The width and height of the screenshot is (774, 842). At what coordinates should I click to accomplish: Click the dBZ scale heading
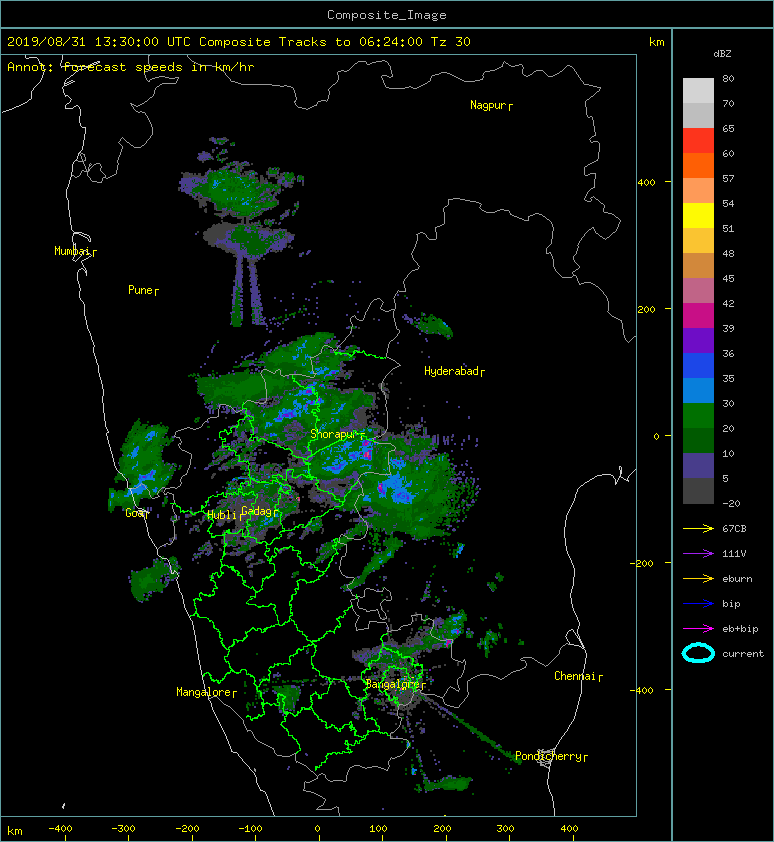(x=722, y=54)
